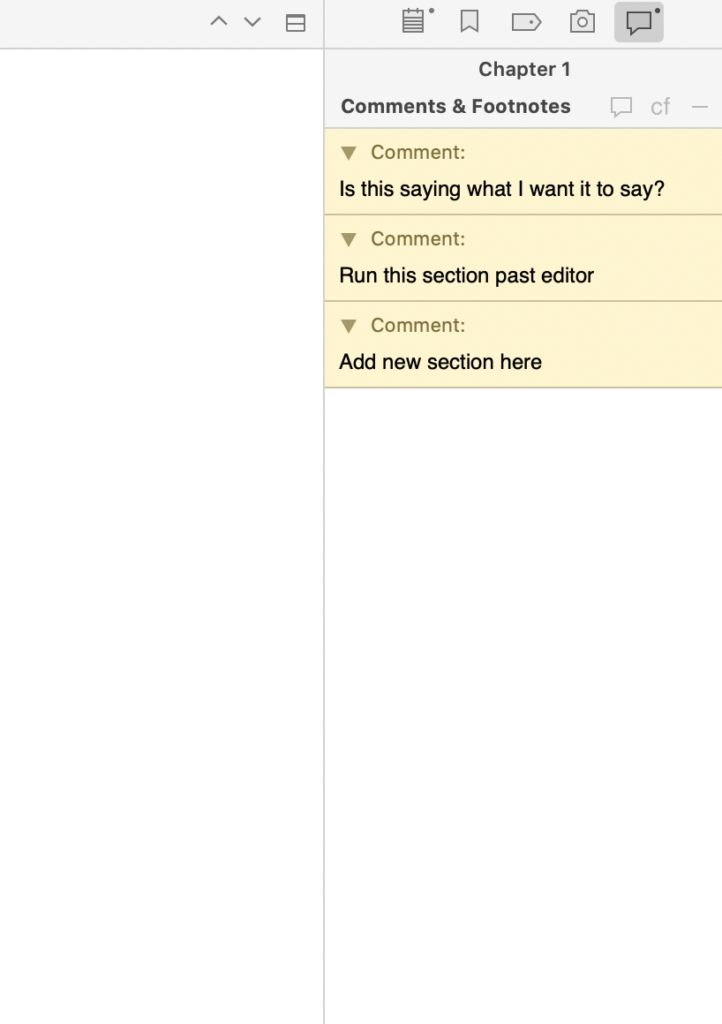The width and height of the screenshot is (722, 1024).
Task: Delete selected comment using minus button
Action: (700, 107)
